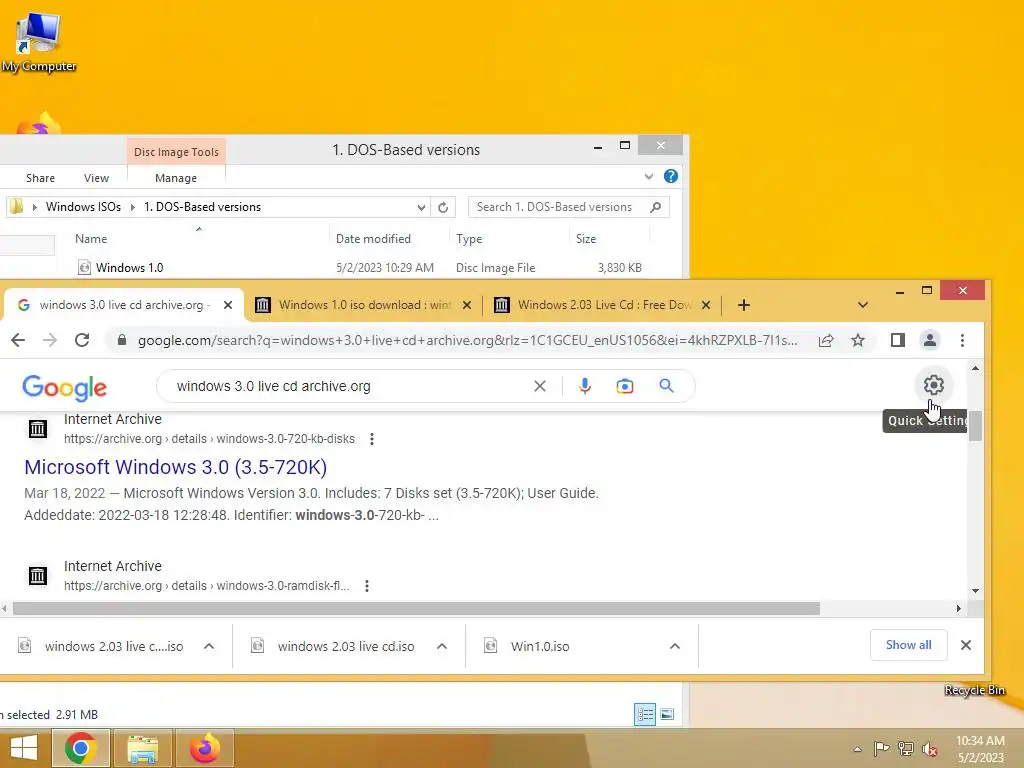This screenshot has height=768, width=1024.
Task: Click Show all downloads button
Action: click(908, 645)
